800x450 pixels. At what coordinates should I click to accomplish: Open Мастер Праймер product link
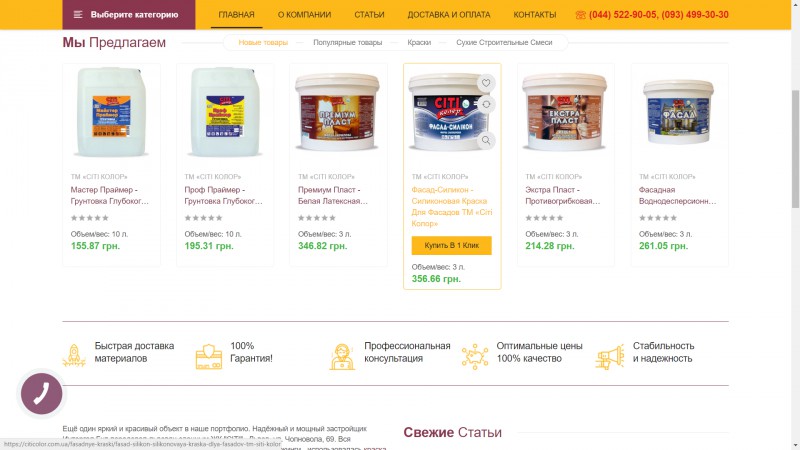click(x=110, y=195)
